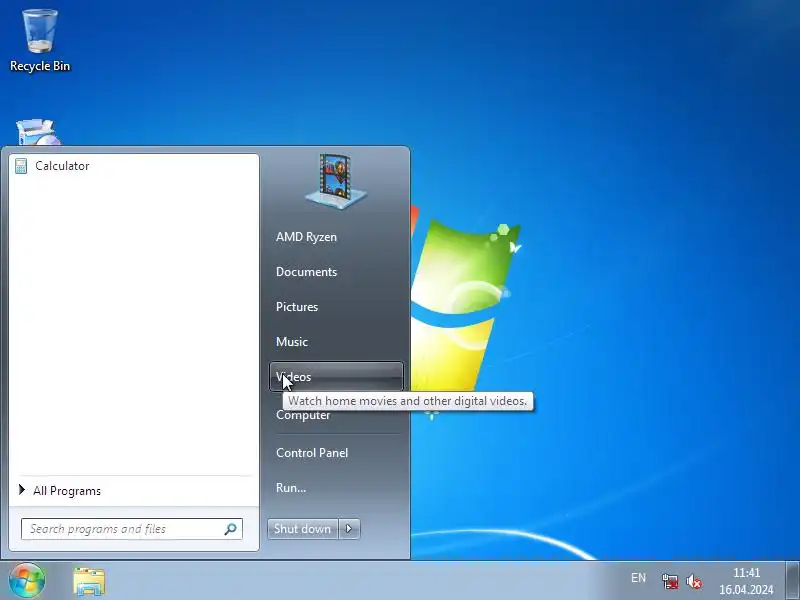Click the Search programs and files box
This screenshot has width=800, height=600.
point(132,529)
